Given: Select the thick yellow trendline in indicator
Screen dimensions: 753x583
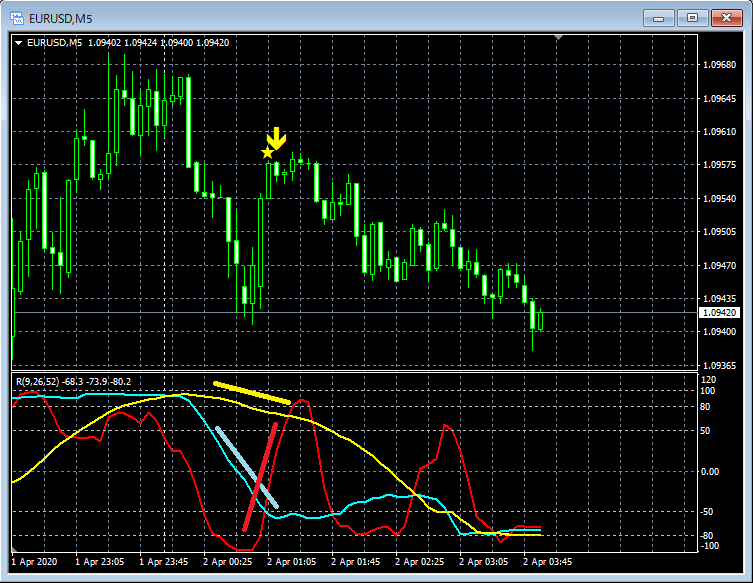Looking at the screenshot, I should (252, 393).
